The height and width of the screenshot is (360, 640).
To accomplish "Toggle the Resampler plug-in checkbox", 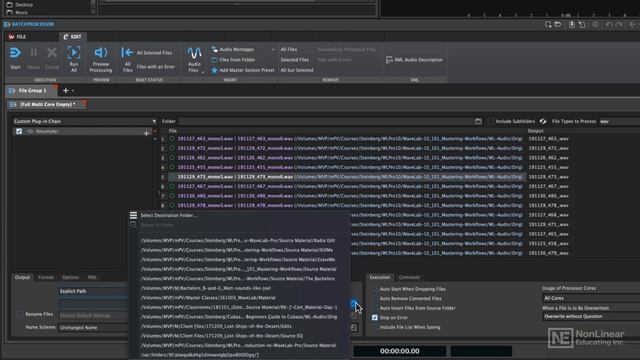I will tap(19, 131).
